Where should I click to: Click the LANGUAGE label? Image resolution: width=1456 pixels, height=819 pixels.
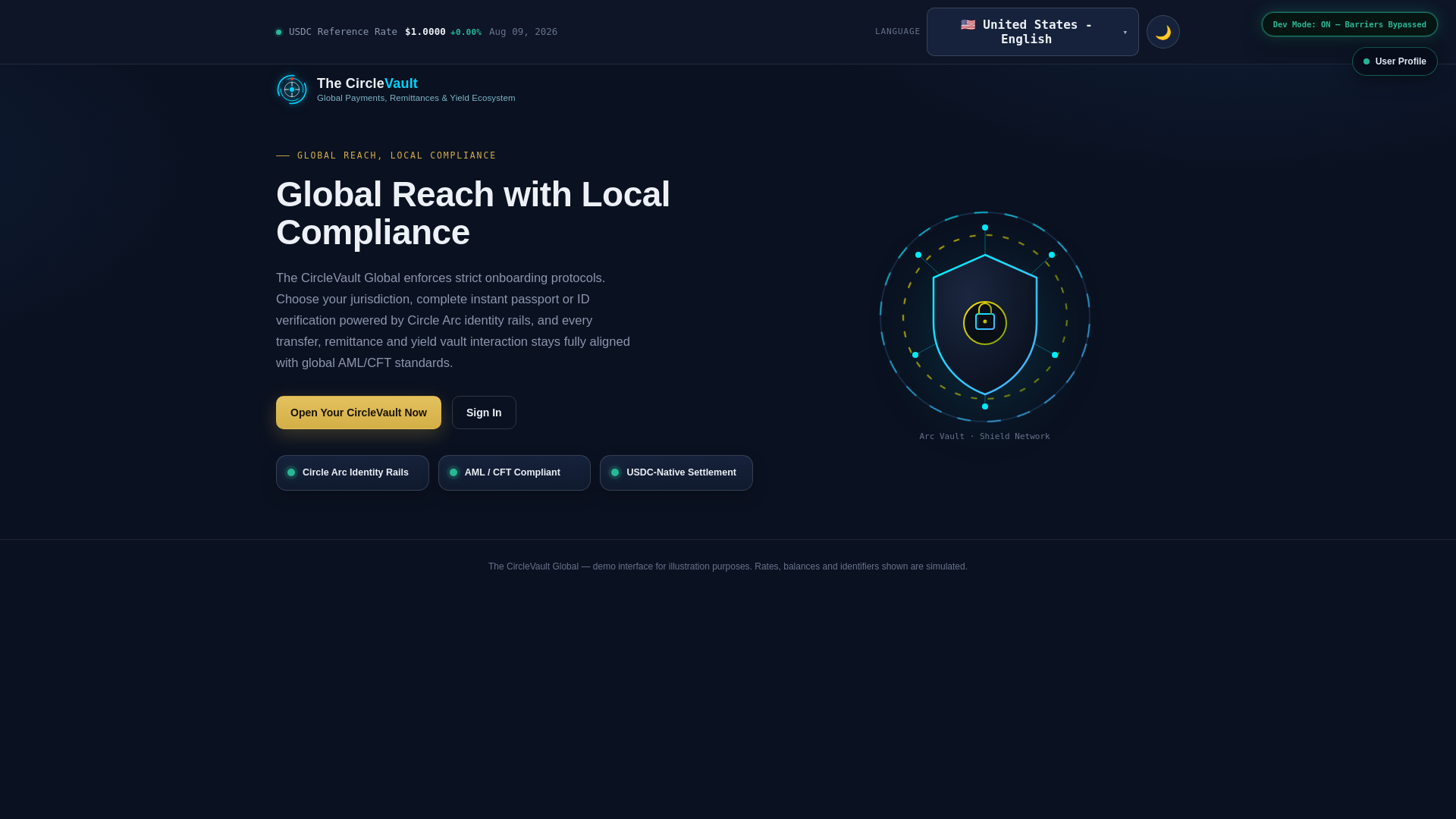tap(898, 32)
